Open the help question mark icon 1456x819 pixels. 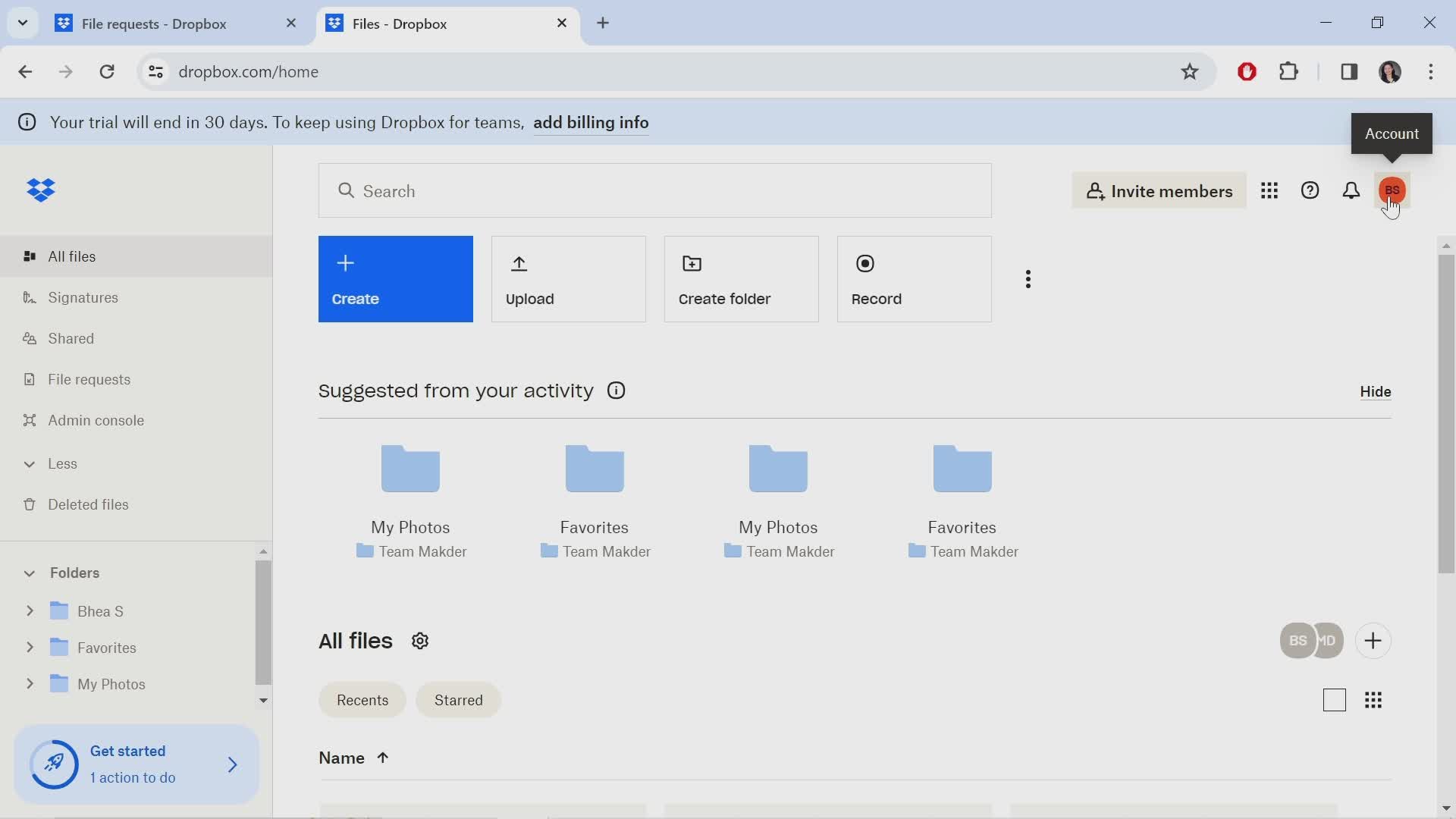coord(1310,190)
